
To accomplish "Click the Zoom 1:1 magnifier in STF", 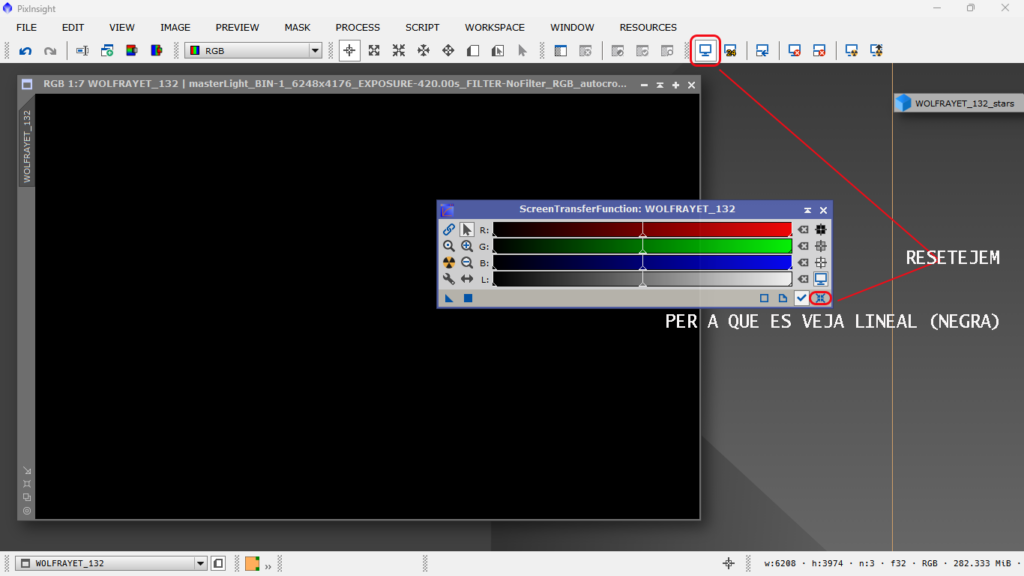I will (x=449, y=246).
